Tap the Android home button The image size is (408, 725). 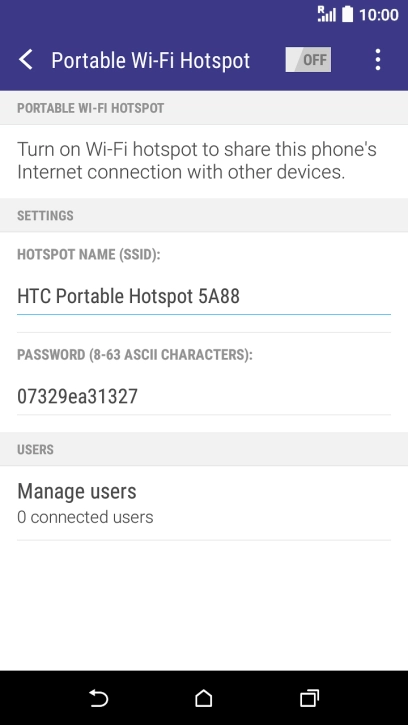click(204, 698)
